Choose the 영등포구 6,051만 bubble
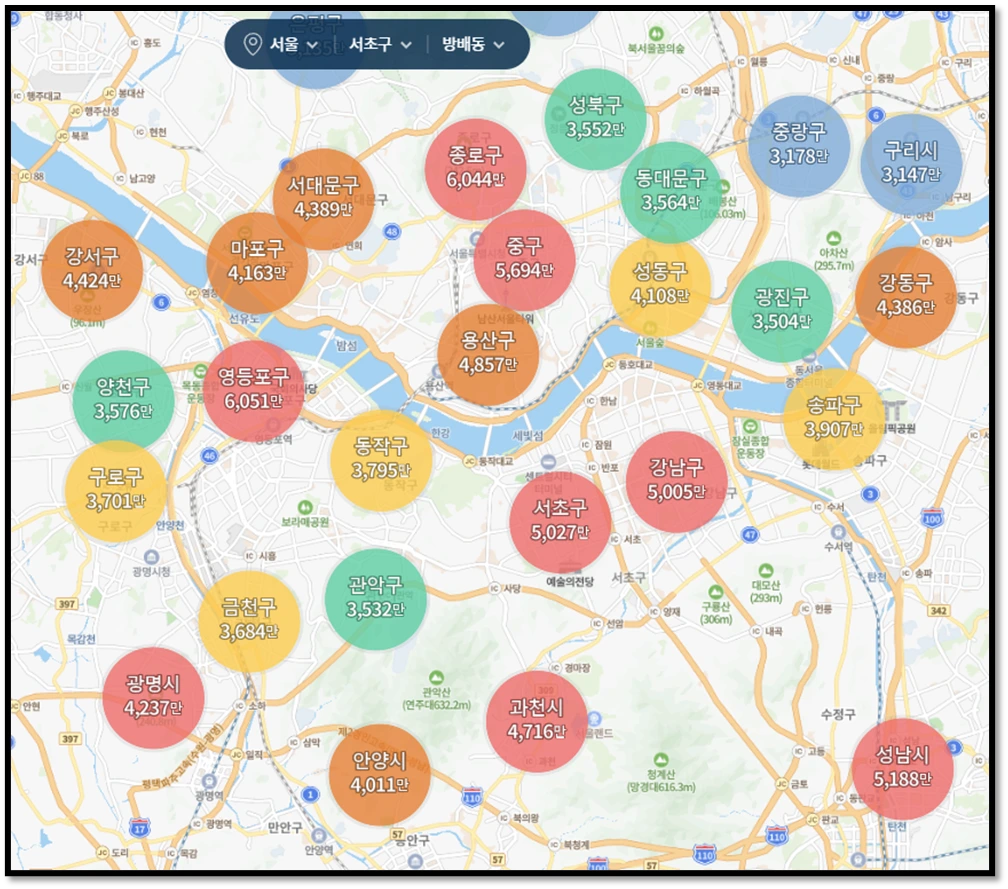 254,391
